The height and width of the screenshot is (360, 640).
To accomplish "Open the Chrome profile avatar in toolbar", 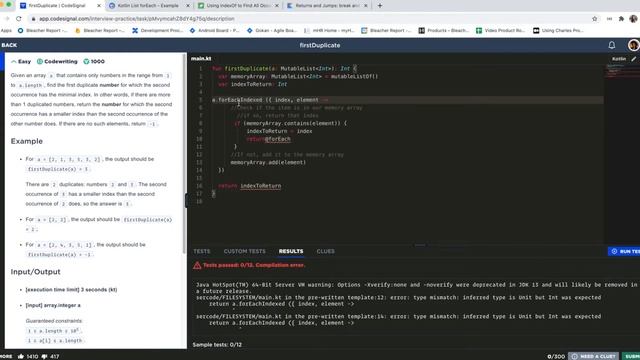I will 633,19.
